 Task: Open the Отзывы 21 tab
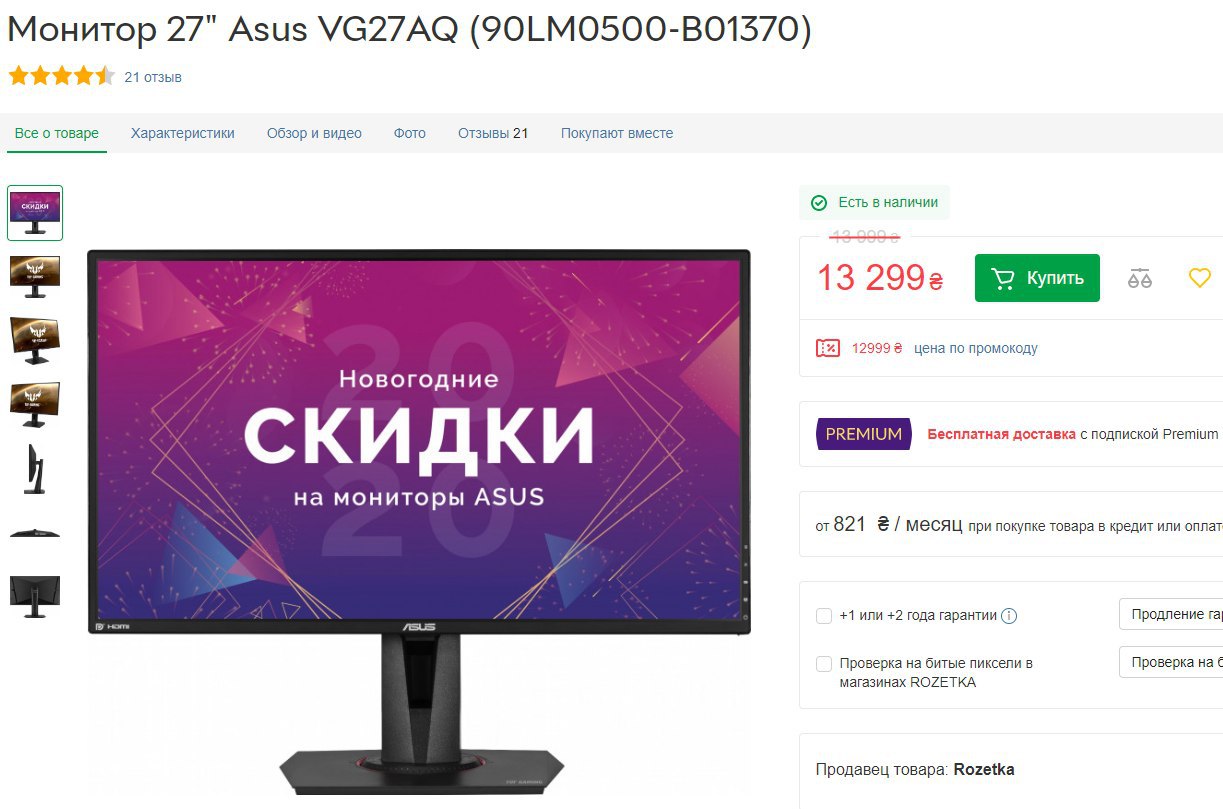coord(493,133)
